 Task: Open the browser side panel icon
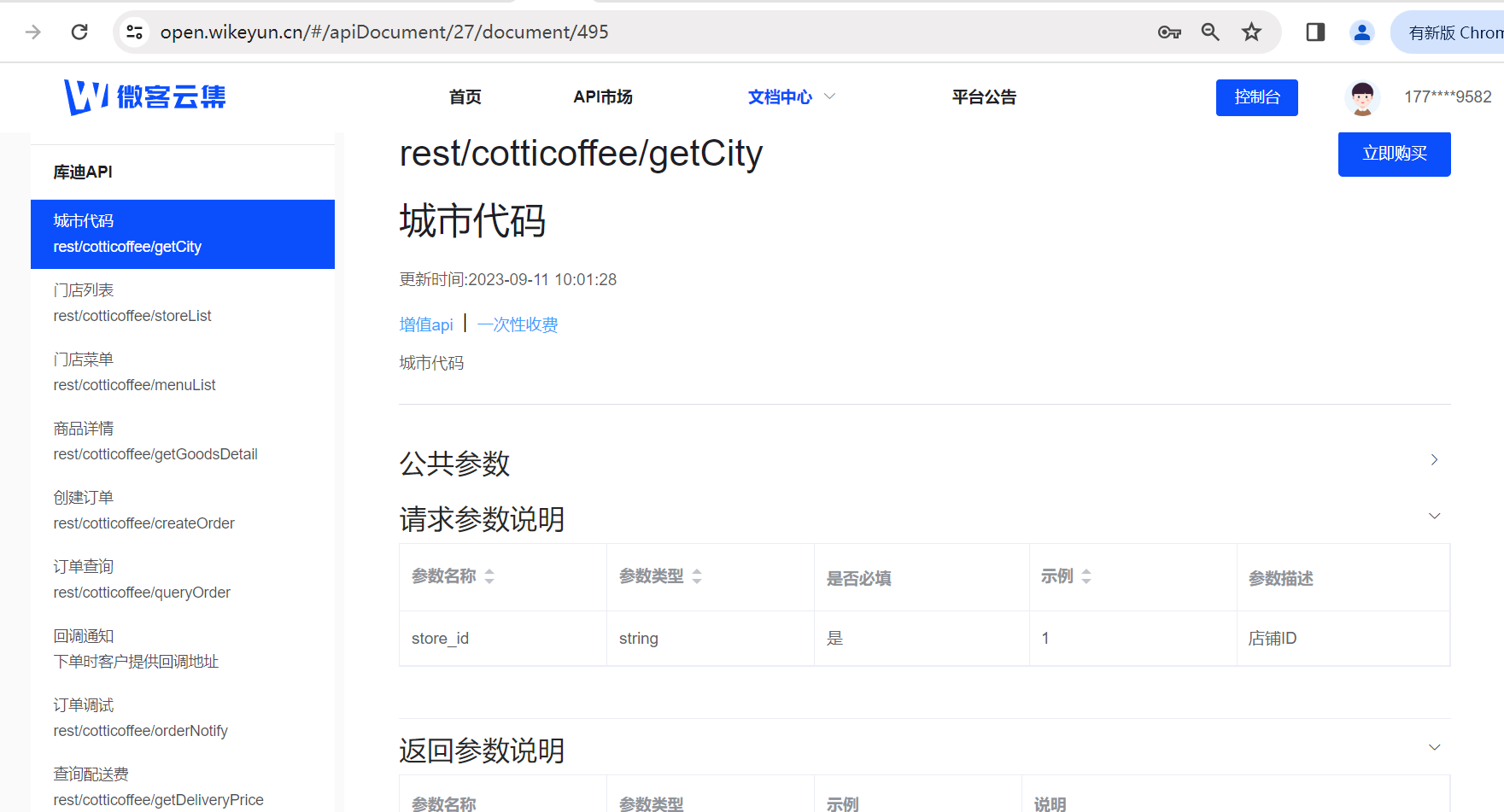pos(1315,32)
